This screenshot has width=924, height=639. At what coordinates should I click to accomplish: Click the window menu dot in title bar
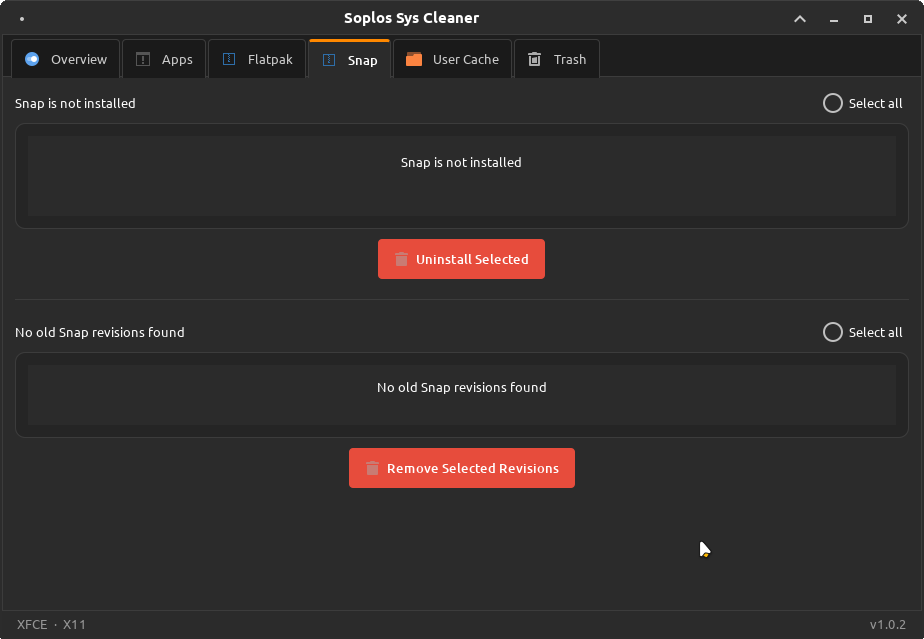pyautogui.click(x=22, y=19)
